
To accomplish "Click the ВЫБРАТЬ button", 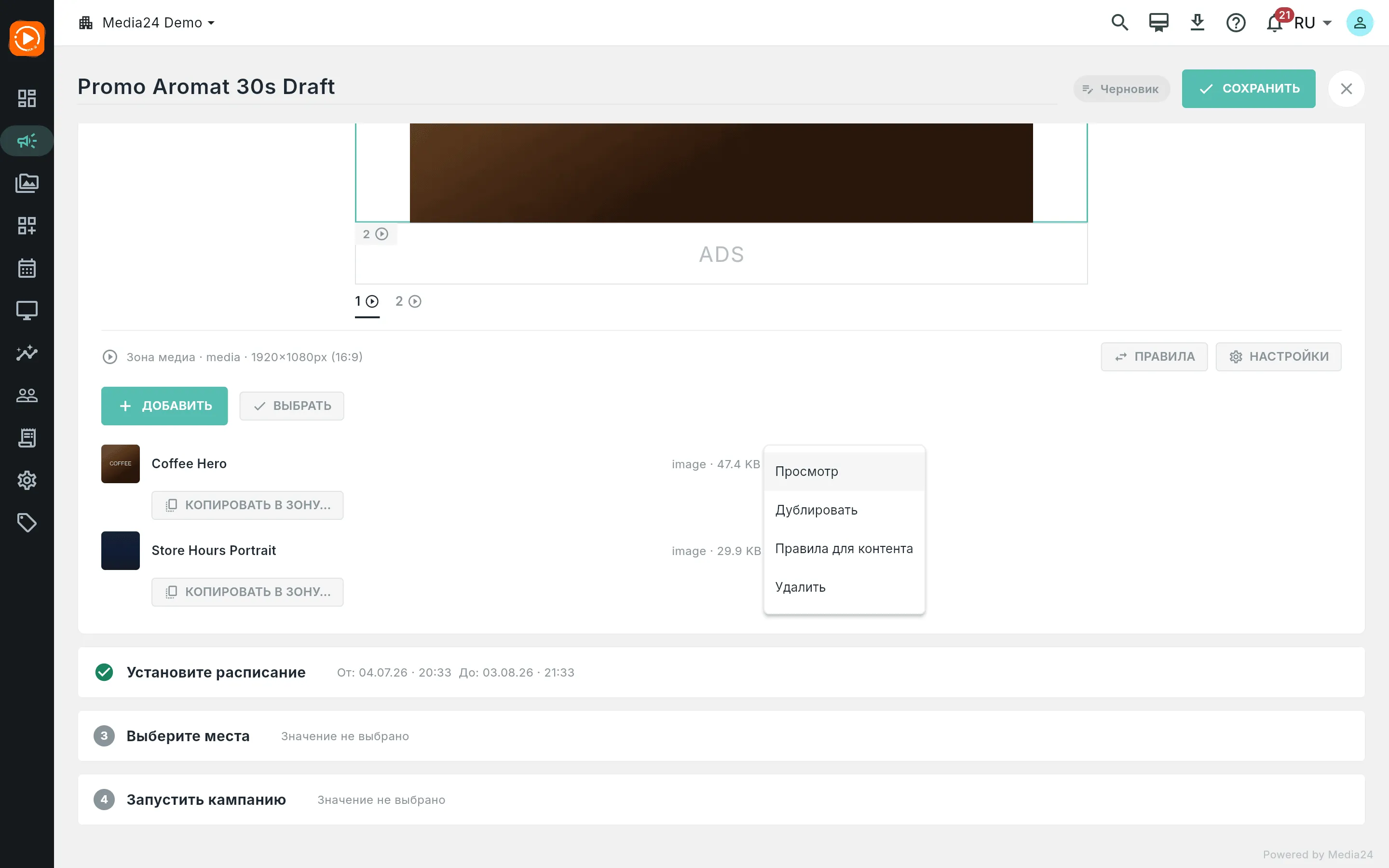I will (x=292, y=406).
